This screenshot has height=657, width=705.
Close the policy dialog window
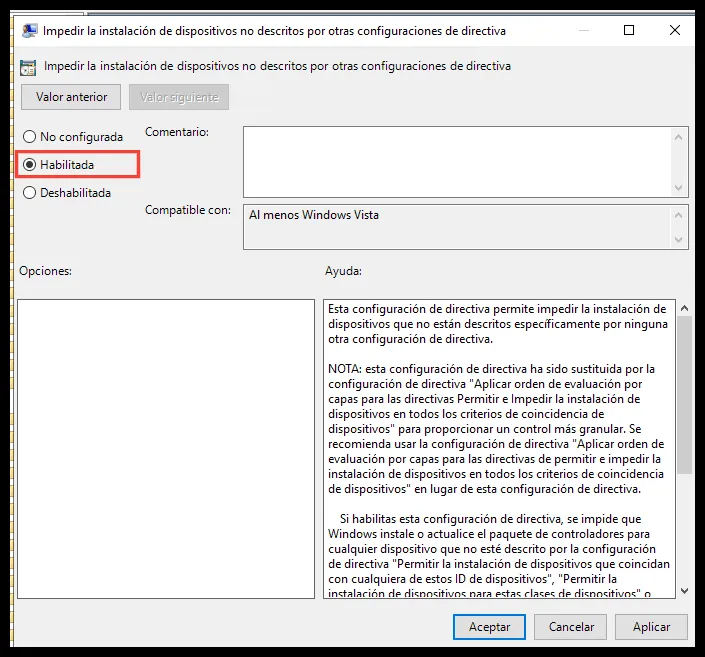pos(674,30)
